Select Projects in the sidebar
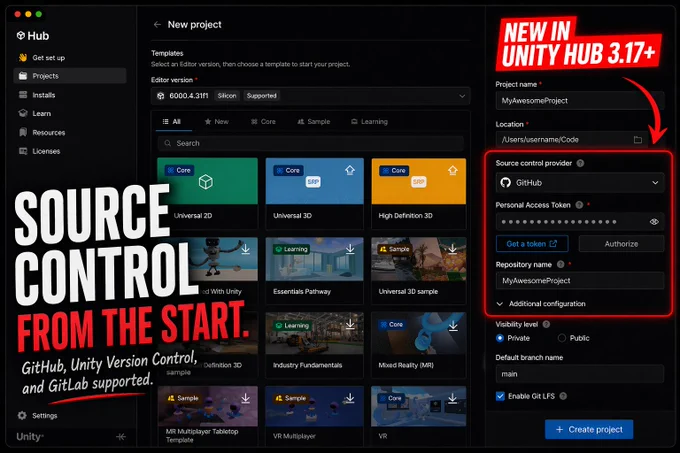The image size is (680, 453). click(69, 76)
